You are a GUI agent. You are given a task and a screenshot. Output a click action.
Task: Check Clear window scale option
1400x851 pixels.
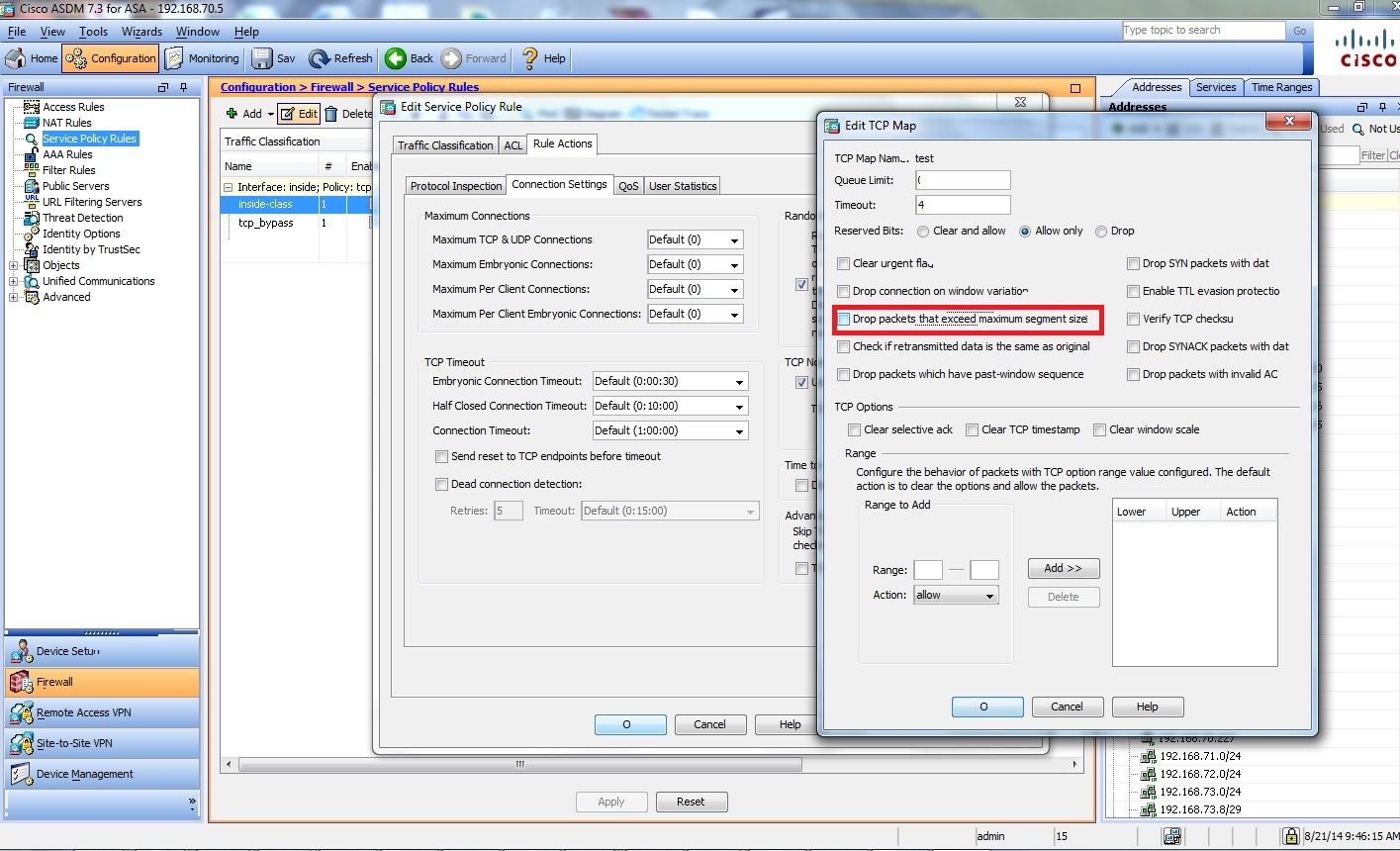click(x=1099, y=429)
